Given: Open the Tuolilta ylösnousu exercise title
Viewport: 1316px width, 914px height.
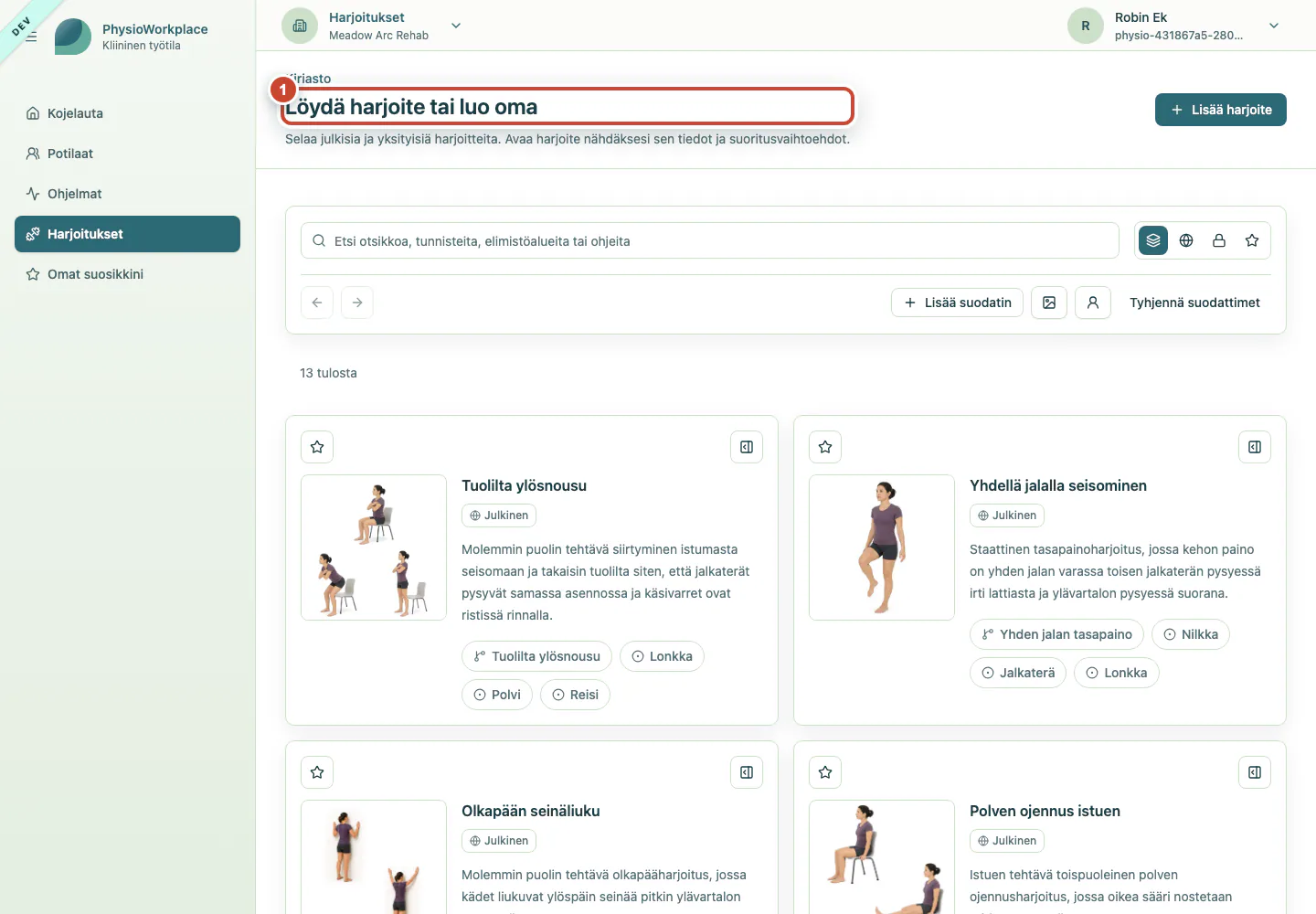Looking at the screenshot, I should coord(524,485).
